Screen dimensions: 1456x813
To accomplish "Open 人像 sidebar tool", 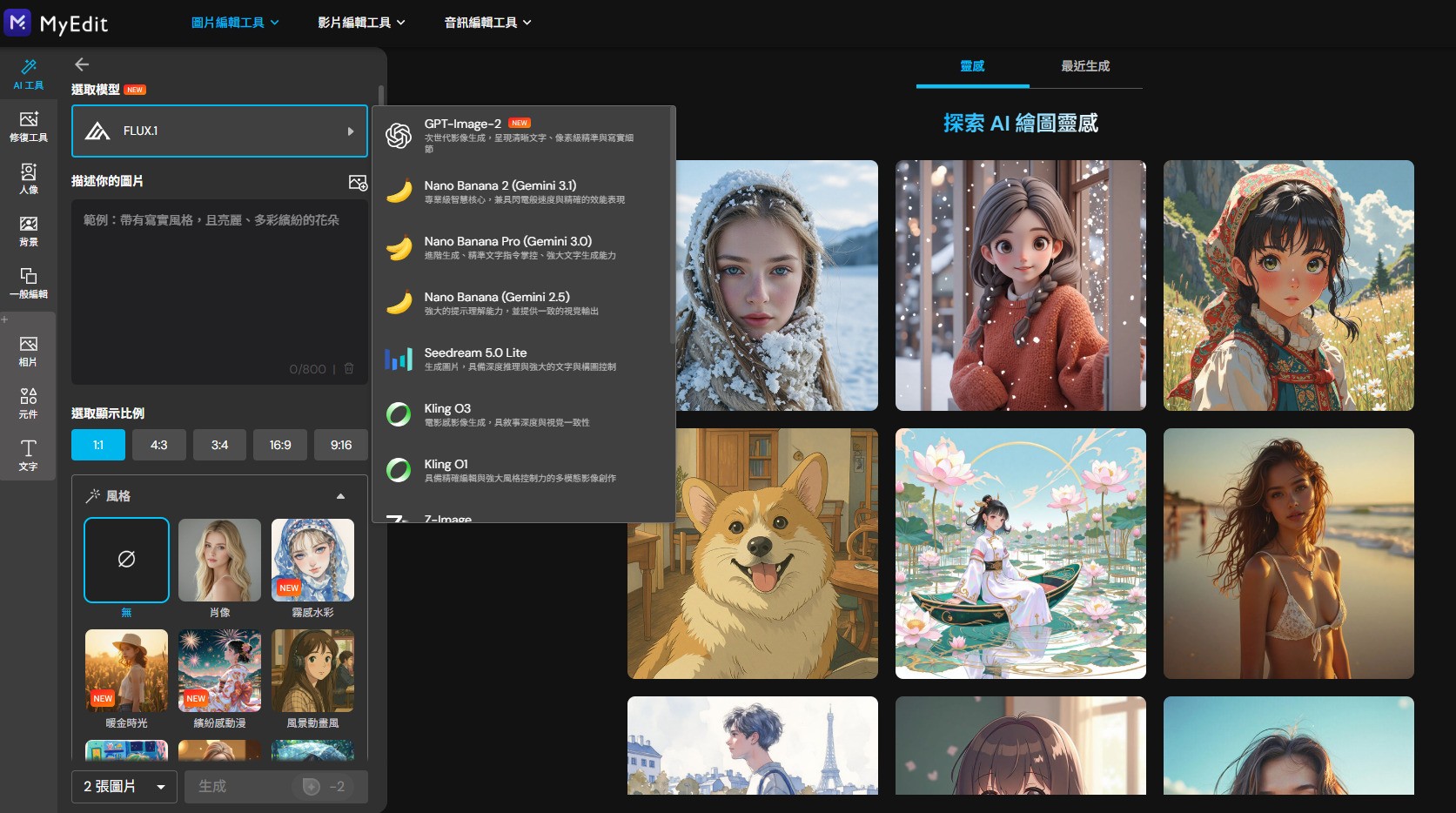I will click(29, 179).
